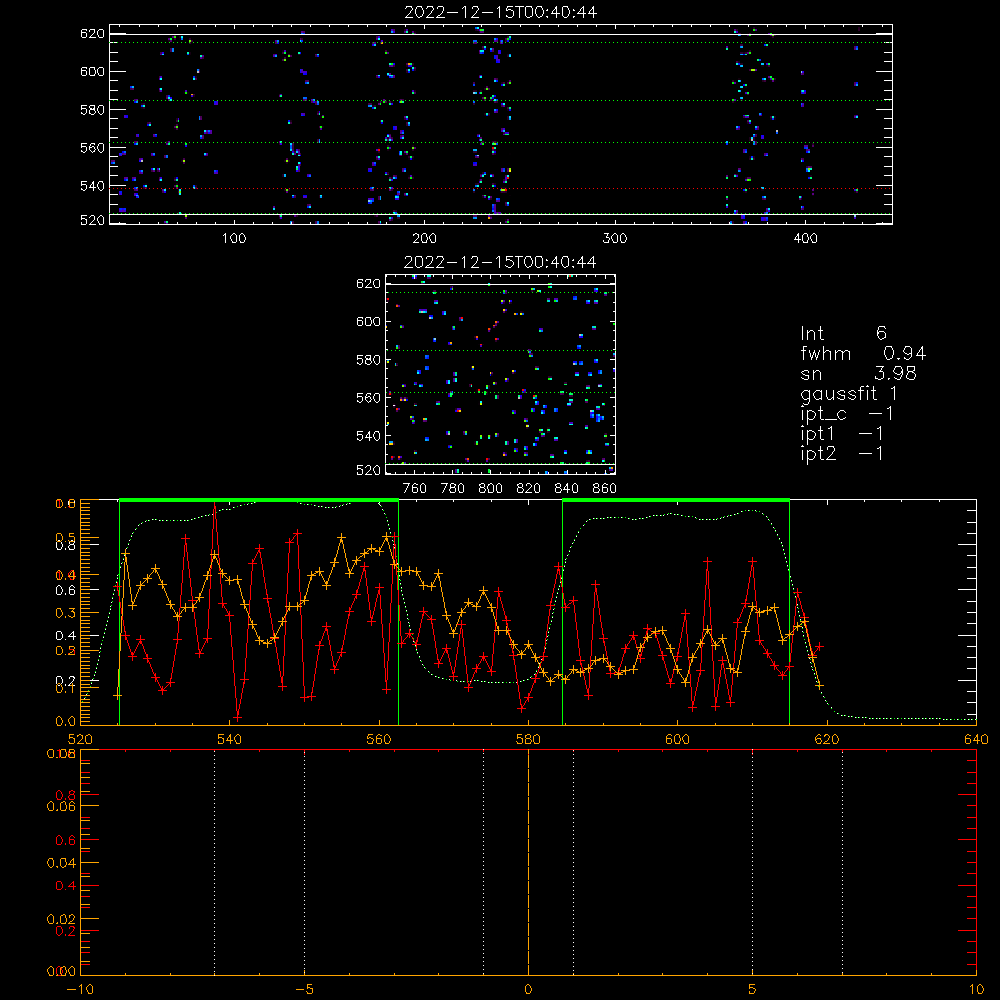Click x-axis label 540 on profile plot

(230, 740)
